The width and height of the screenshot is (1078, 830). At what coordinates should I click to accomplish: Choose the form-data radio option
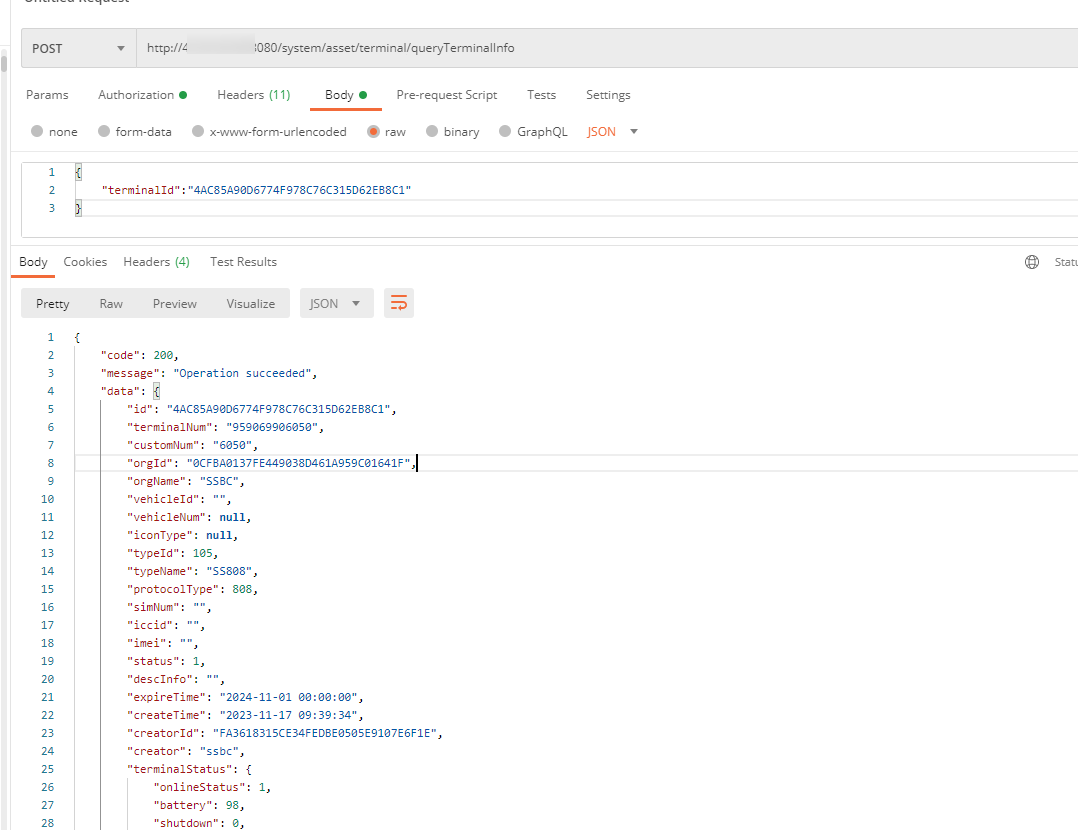104,132
